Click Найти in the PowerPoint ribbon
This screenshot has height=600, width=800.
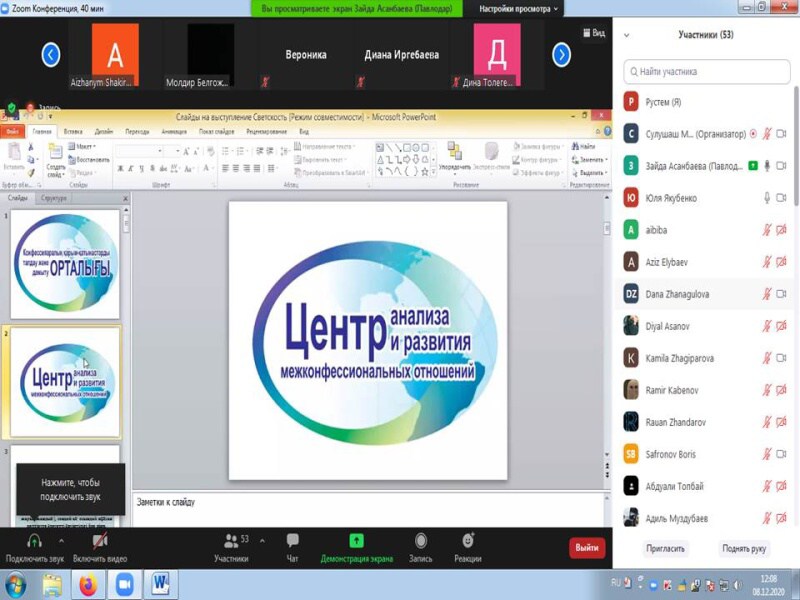(583, 146)
